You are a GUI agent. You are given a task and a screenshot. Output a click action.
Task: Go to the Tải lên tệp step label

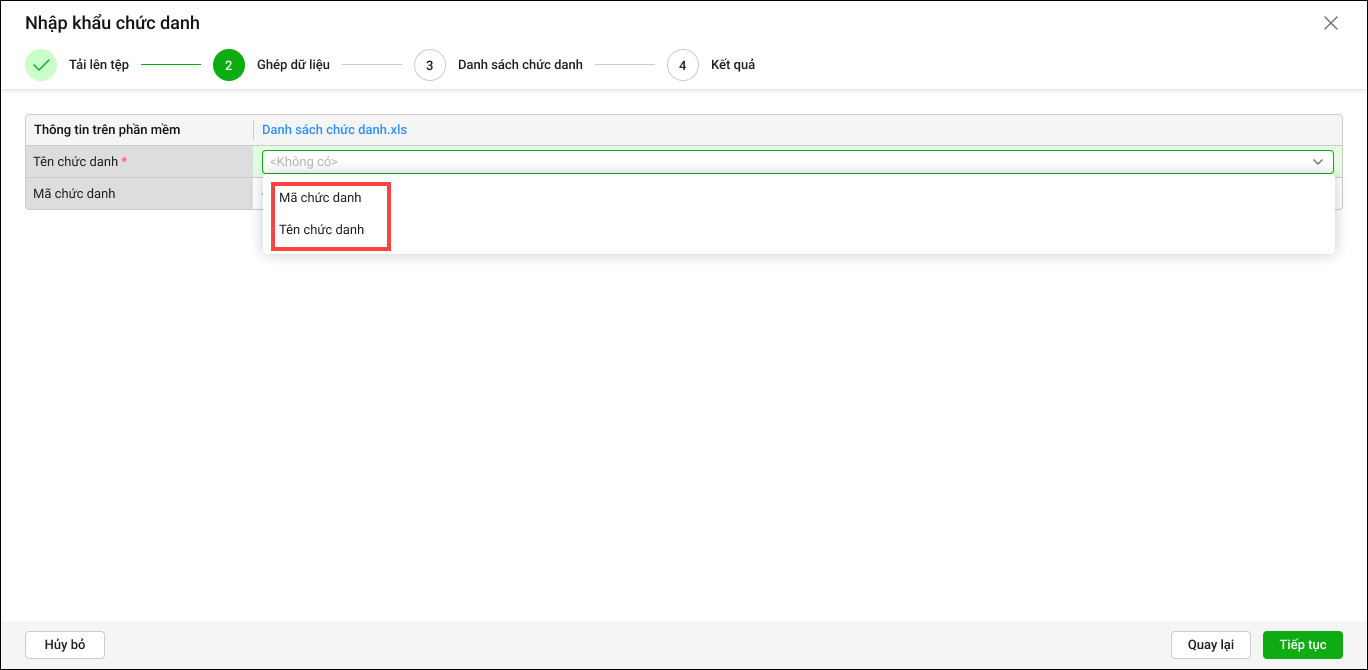coord(98,65)
